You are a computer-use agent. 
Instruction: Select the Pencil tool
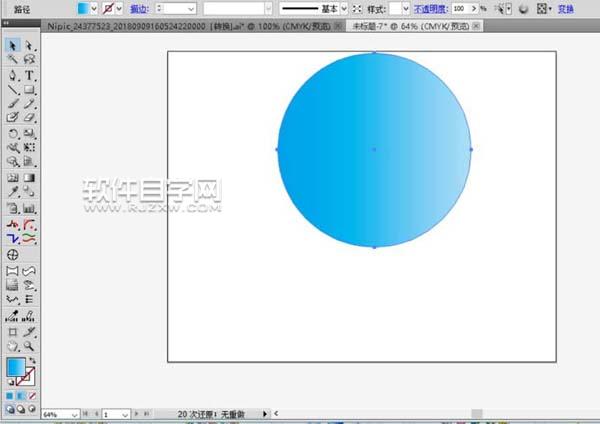pyautogui.click(x=29, y=104)
